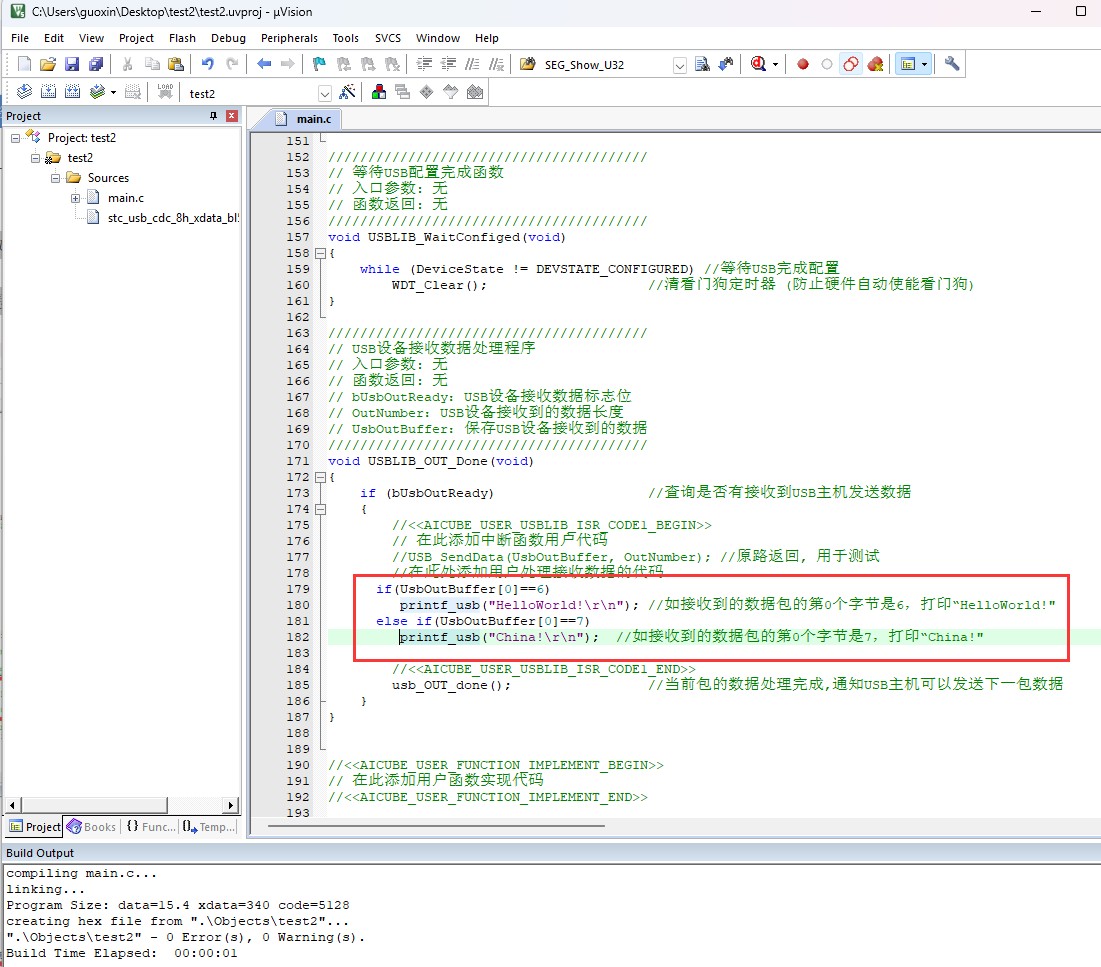Open the Edit menu

click(53, 38)
